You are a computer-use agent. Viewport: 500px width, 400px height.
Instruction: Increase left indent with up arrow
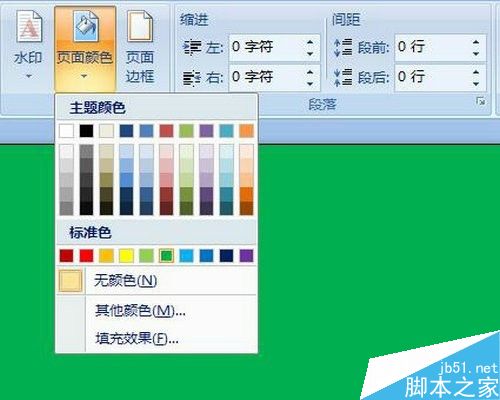[x=310, y=42]
